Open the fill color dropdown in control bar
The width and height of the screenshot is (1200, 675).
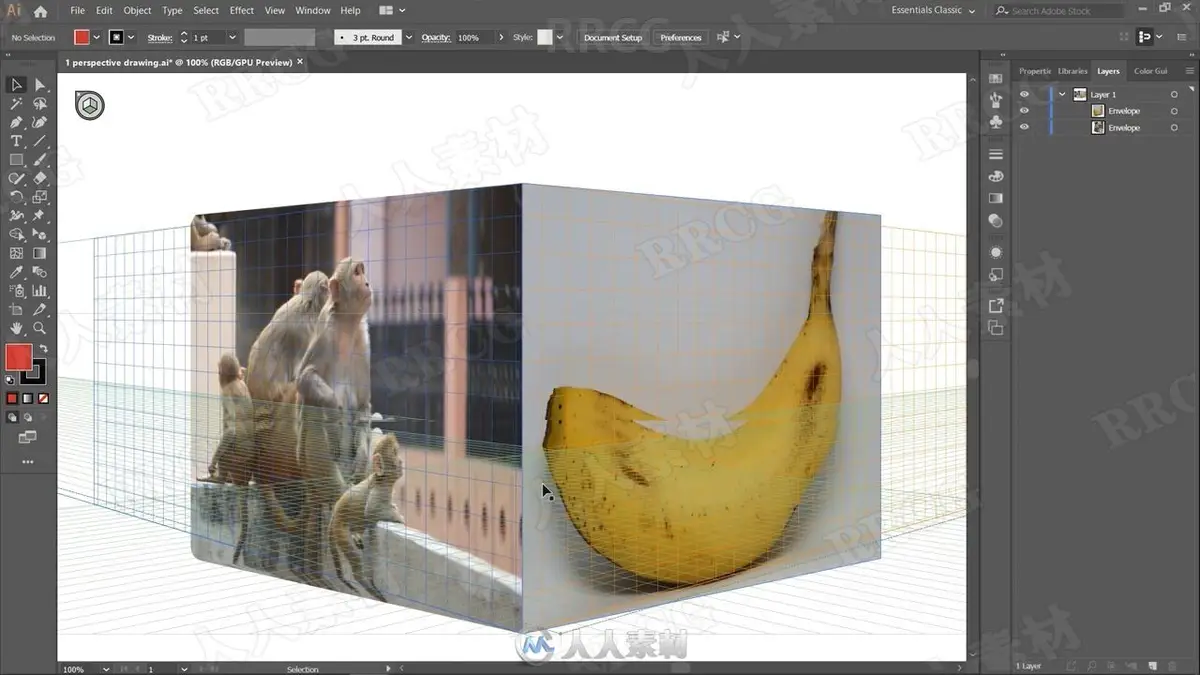click(x=97, y=37)
